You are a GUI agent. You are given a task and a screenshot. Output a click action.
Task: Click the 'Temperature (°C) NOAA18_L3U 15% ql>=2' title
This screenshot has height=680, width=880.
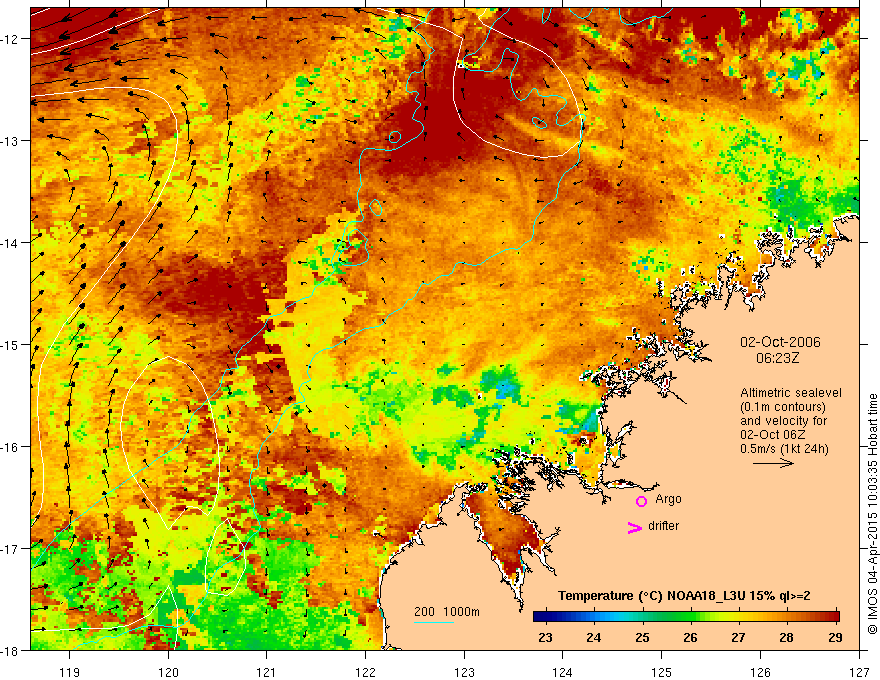684,596
